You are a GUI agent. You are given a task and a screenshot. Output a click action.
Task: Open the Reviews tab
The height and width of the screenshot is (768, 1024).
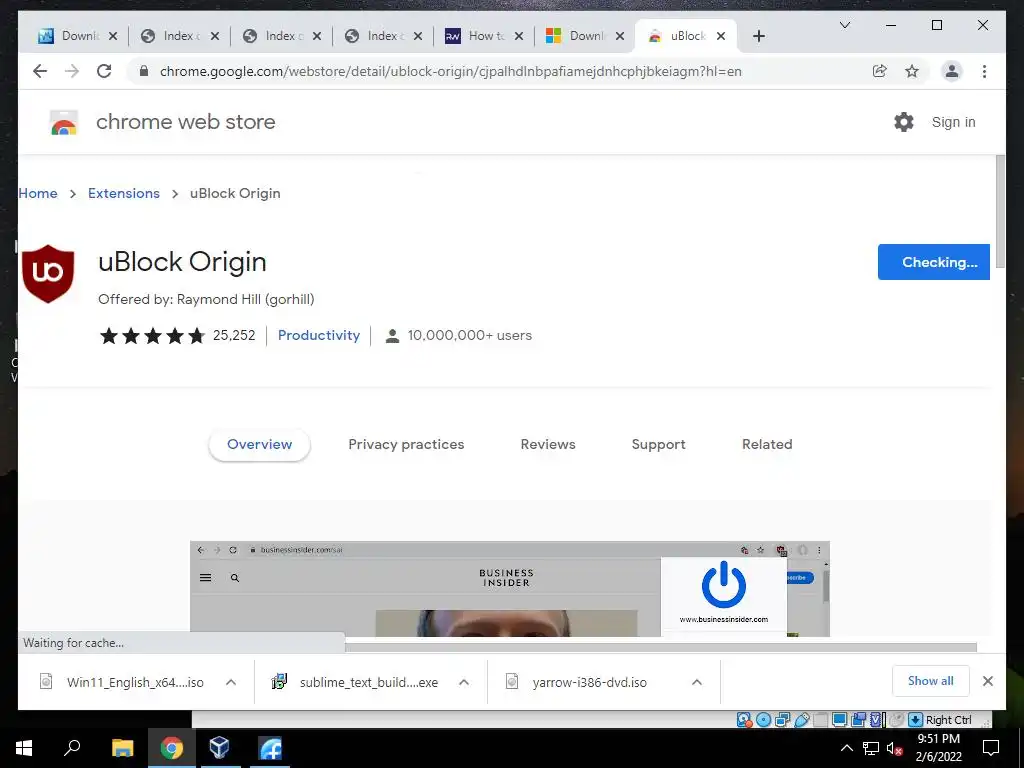(x=548, y=444)
